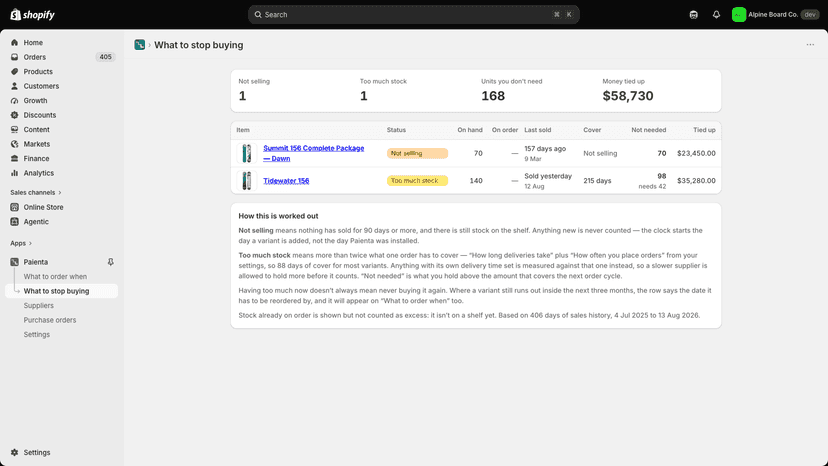Open the Content icon
Screen dimensions: 828x466
(x=14, y=129)
